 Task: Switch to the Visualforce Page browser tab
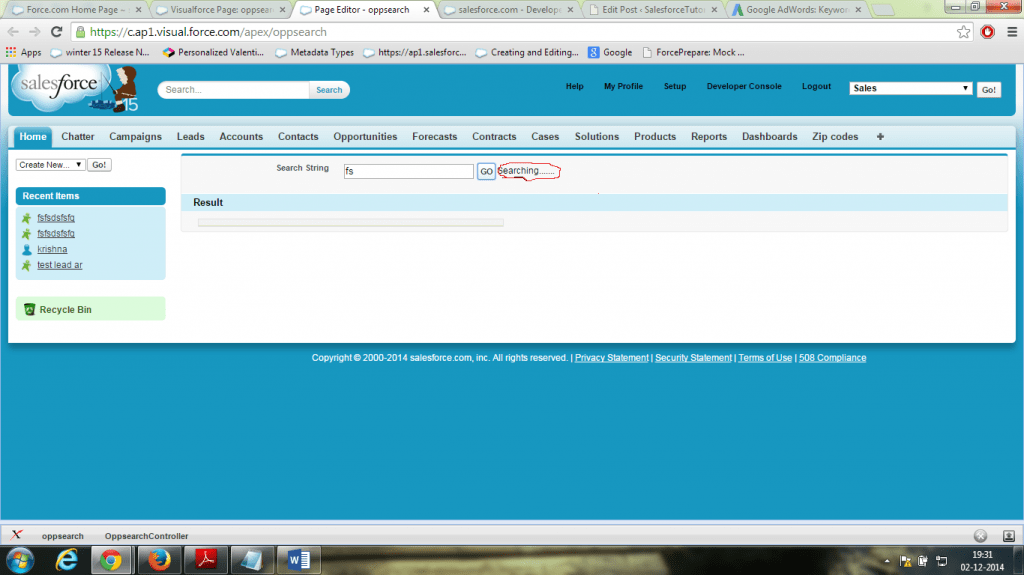(x=221, y=10)
